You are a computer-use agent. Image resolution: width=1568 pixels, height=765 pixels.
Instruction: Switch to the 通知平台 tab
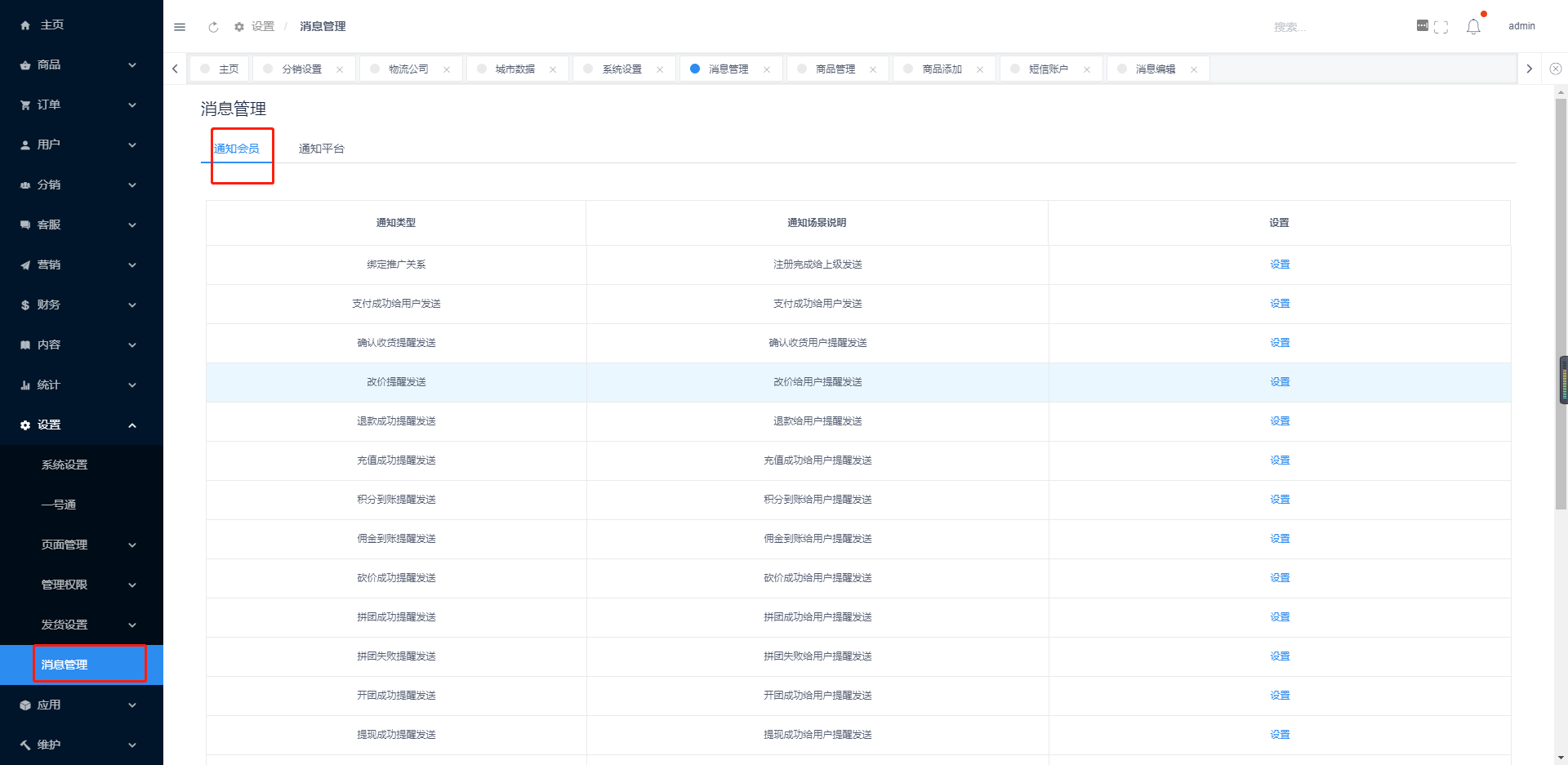click(322, 149)
